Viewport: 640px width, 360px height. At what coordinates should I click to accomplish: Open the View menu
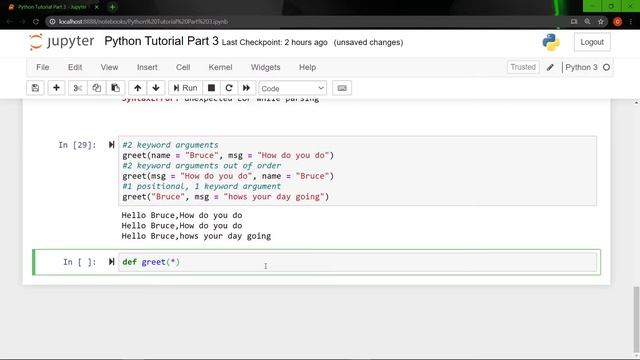pos(109,67)
